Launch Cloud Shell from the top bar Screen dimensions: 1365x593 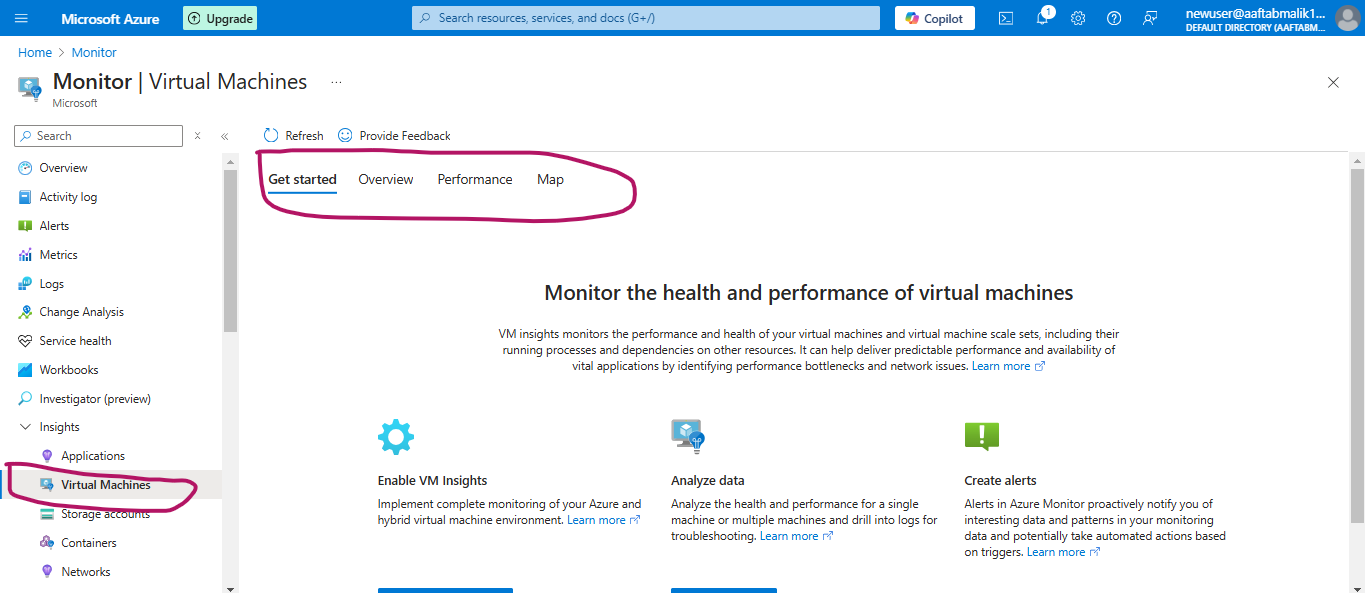click(x=1006, y=18)
